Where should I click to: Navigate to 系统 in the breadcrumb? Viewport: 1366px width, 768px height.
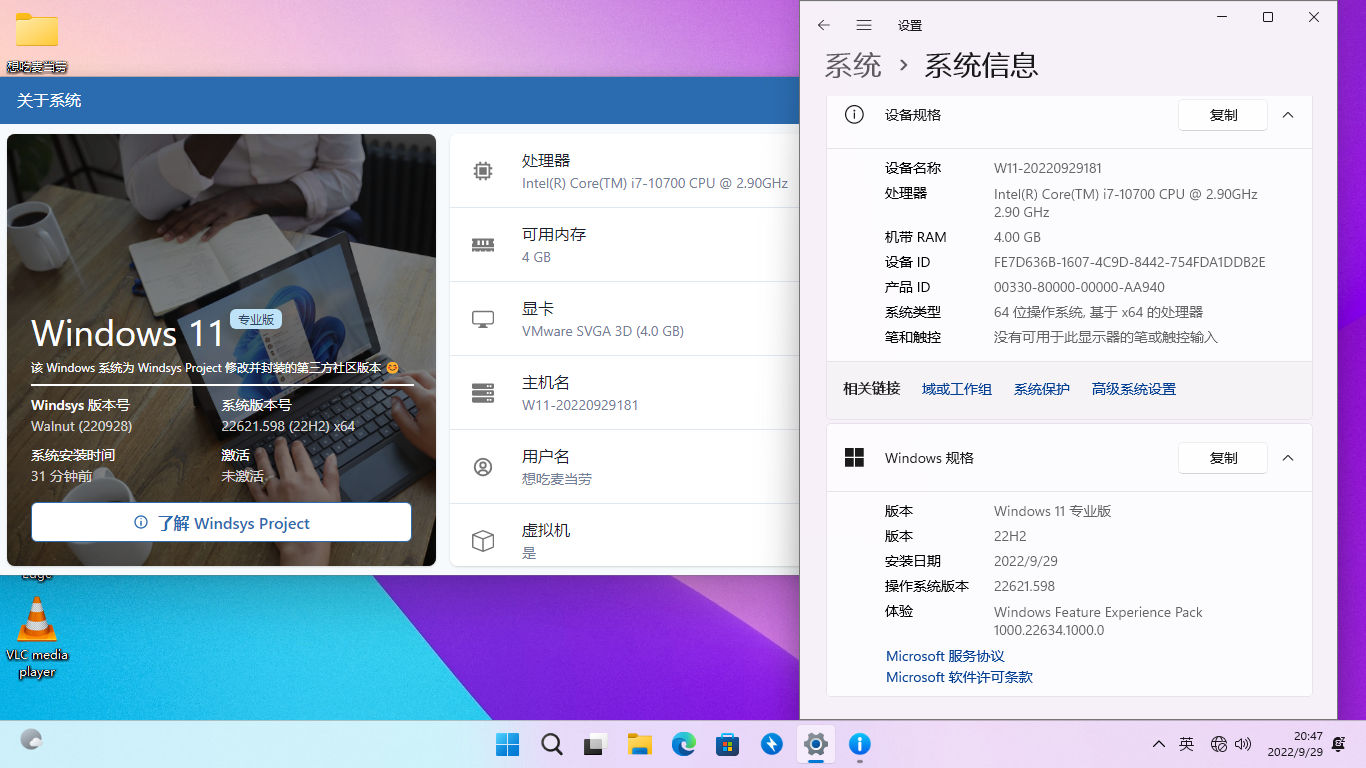852,66
